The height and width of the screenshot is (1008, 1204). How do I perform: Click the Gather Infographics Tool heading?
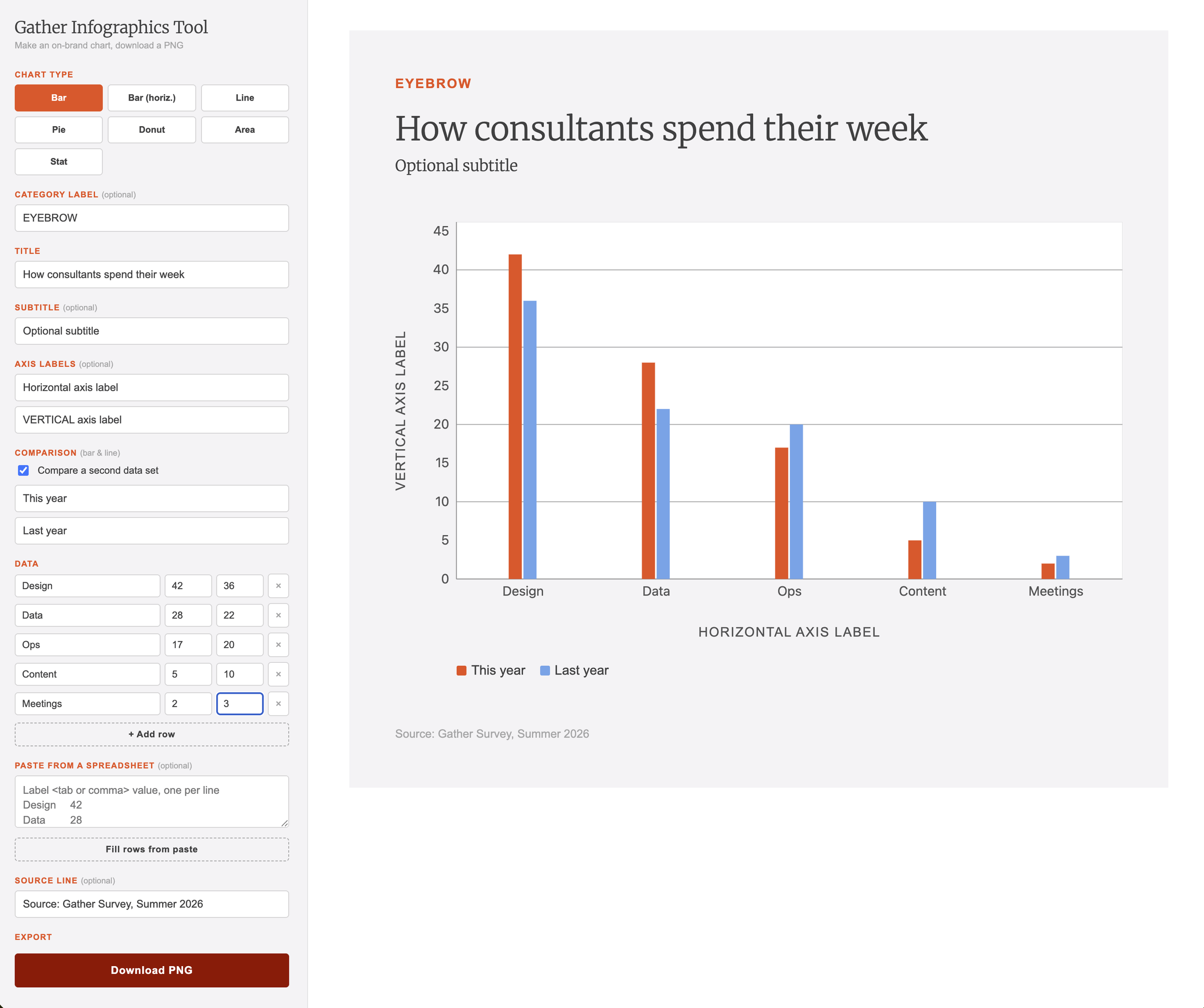(x=111, y=27)
